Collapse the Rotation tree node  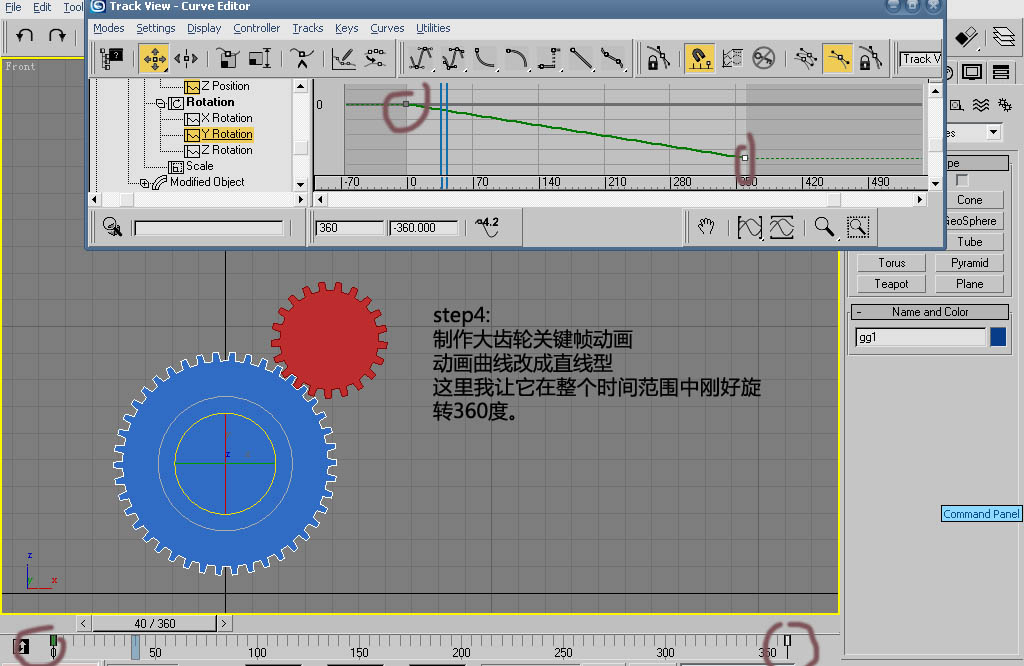160,103
